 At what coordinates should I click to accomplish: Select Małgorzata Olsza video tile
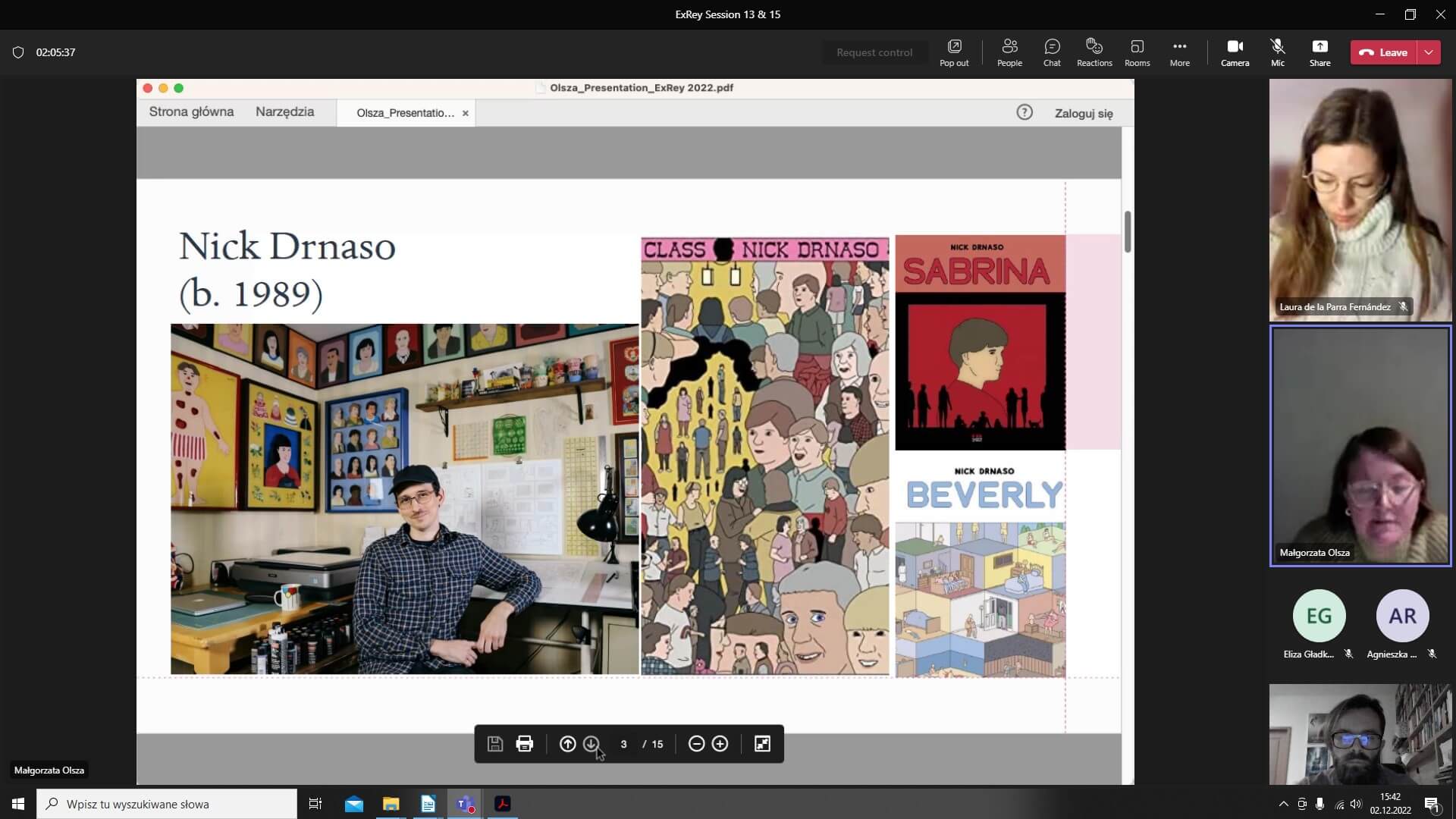(x=1360, y=446)
